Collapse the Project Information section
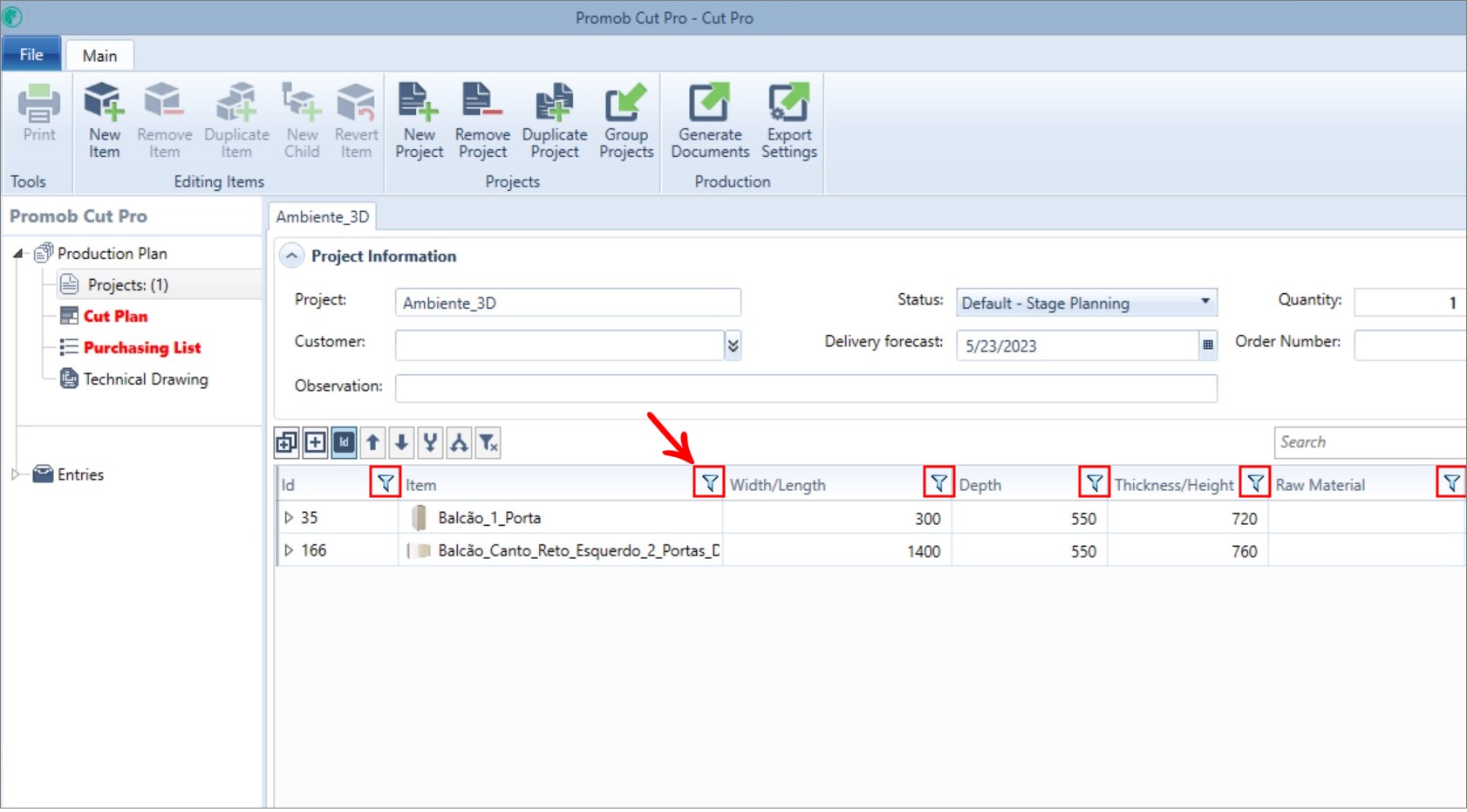The height and width of the screenshot is (812, 1467). point(292,256)
